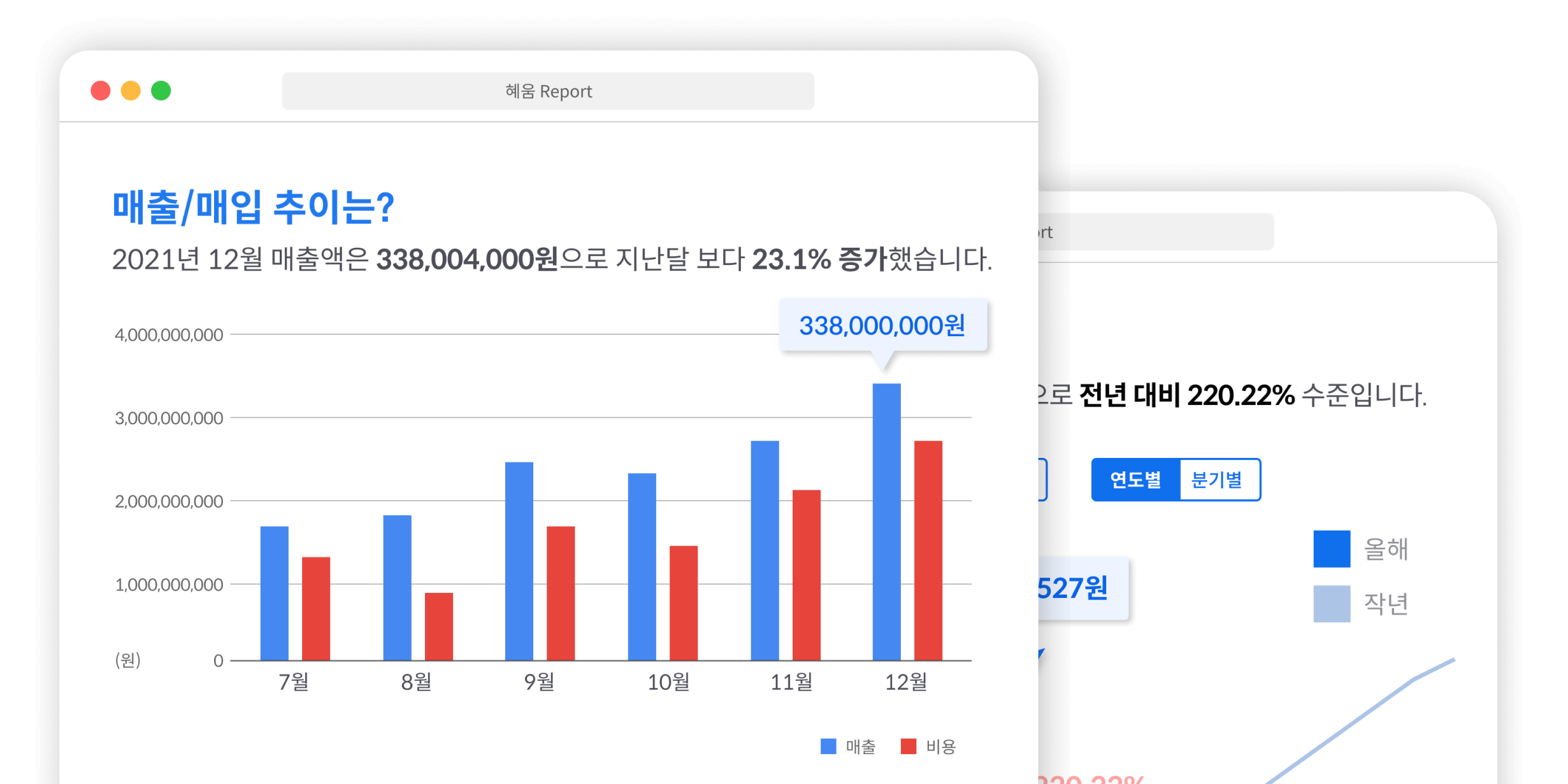The image size is (1568, 784).
Task: Click the 11월 red 비용 bar
Action: [x=807, y=575]
